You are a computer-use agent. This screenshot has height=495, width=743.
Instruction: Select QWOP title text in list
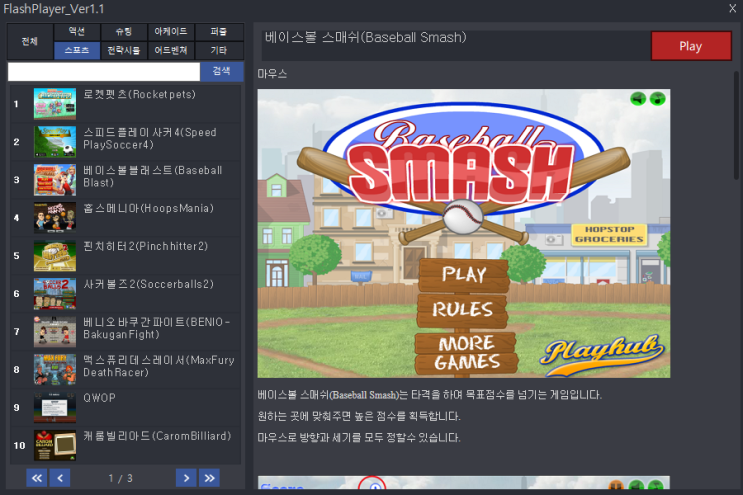(x=100, y=398)
